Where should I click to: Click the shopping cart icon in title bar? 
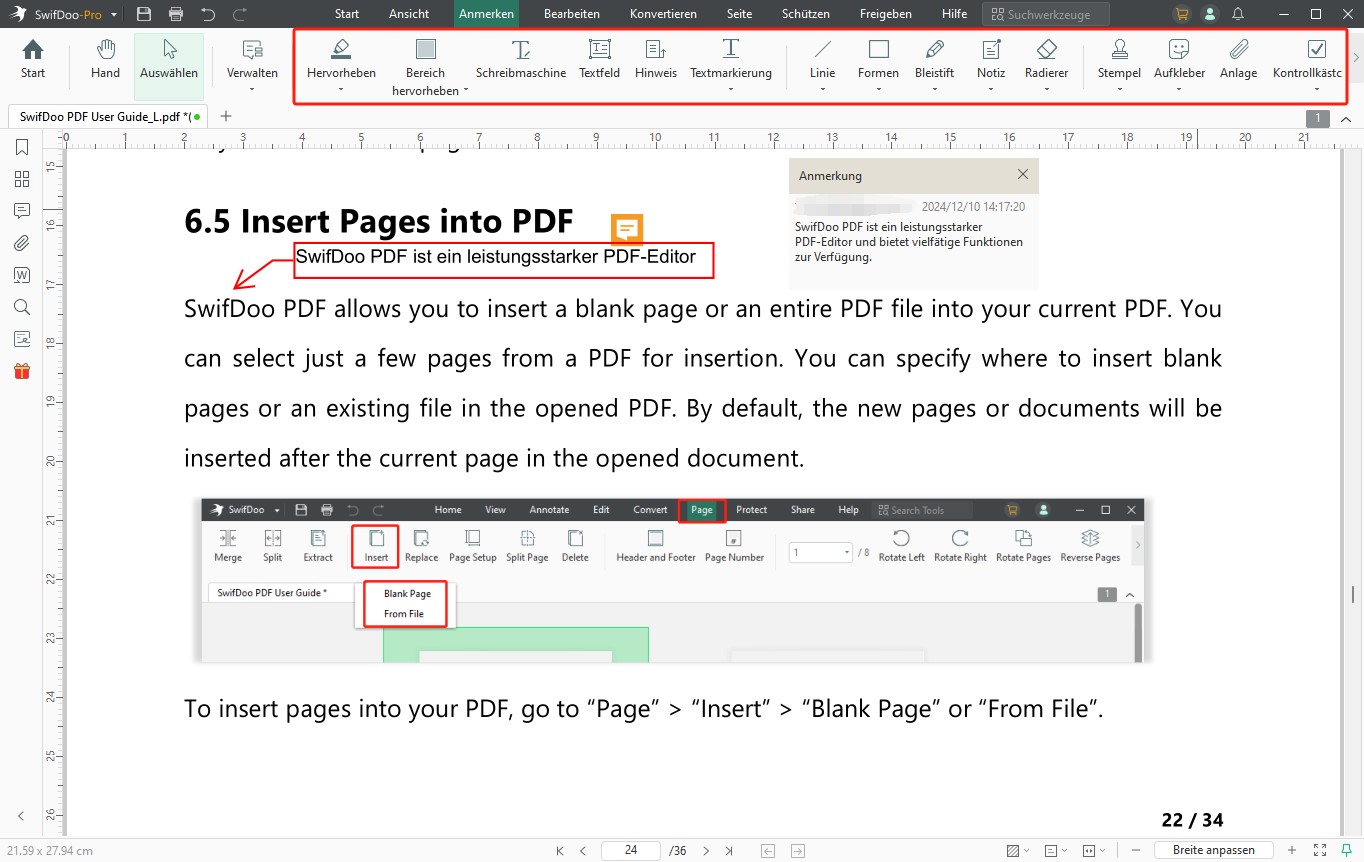(x=1182, y=14)
